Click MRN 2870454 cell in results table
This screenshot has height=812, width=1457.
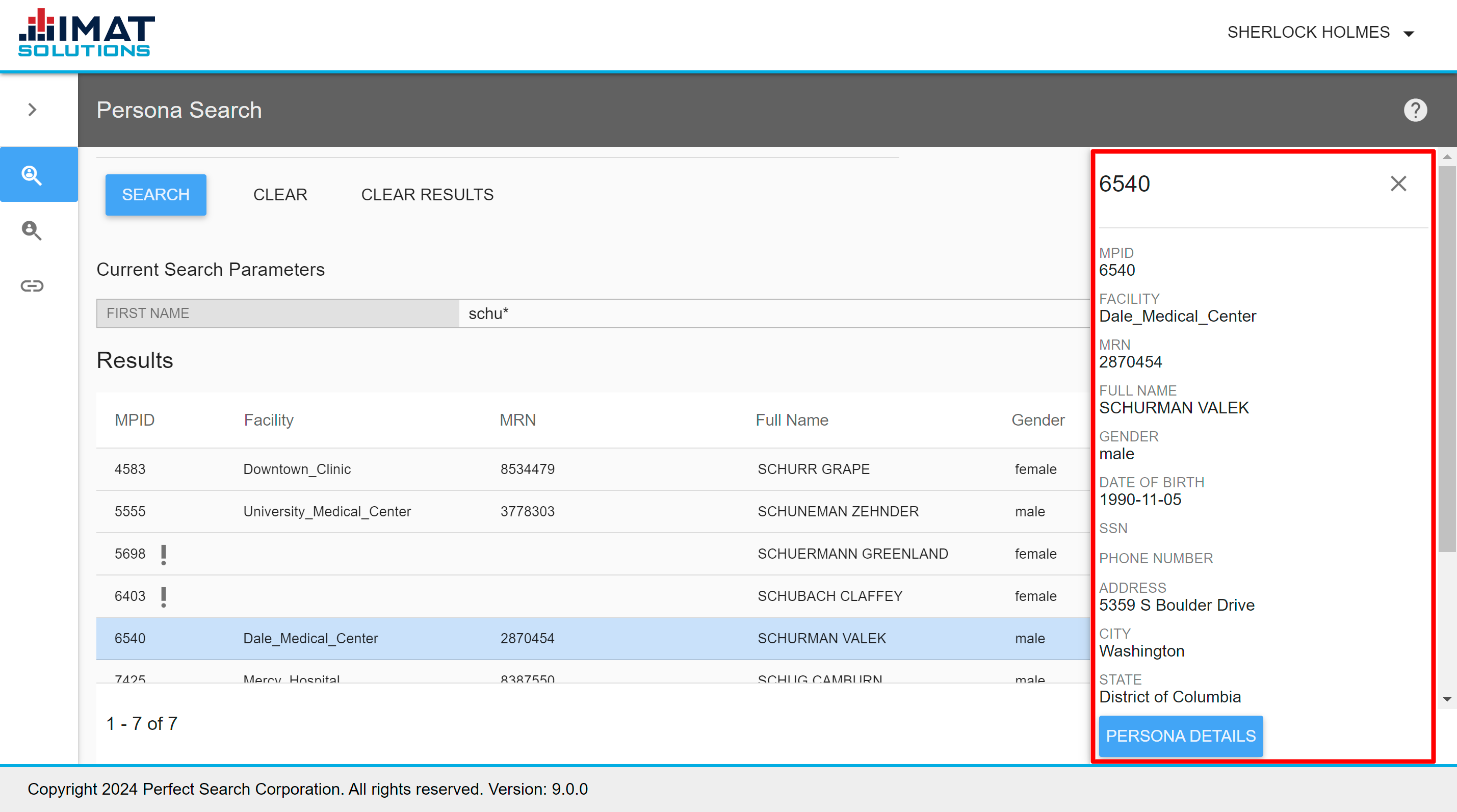tap(528, 639)
